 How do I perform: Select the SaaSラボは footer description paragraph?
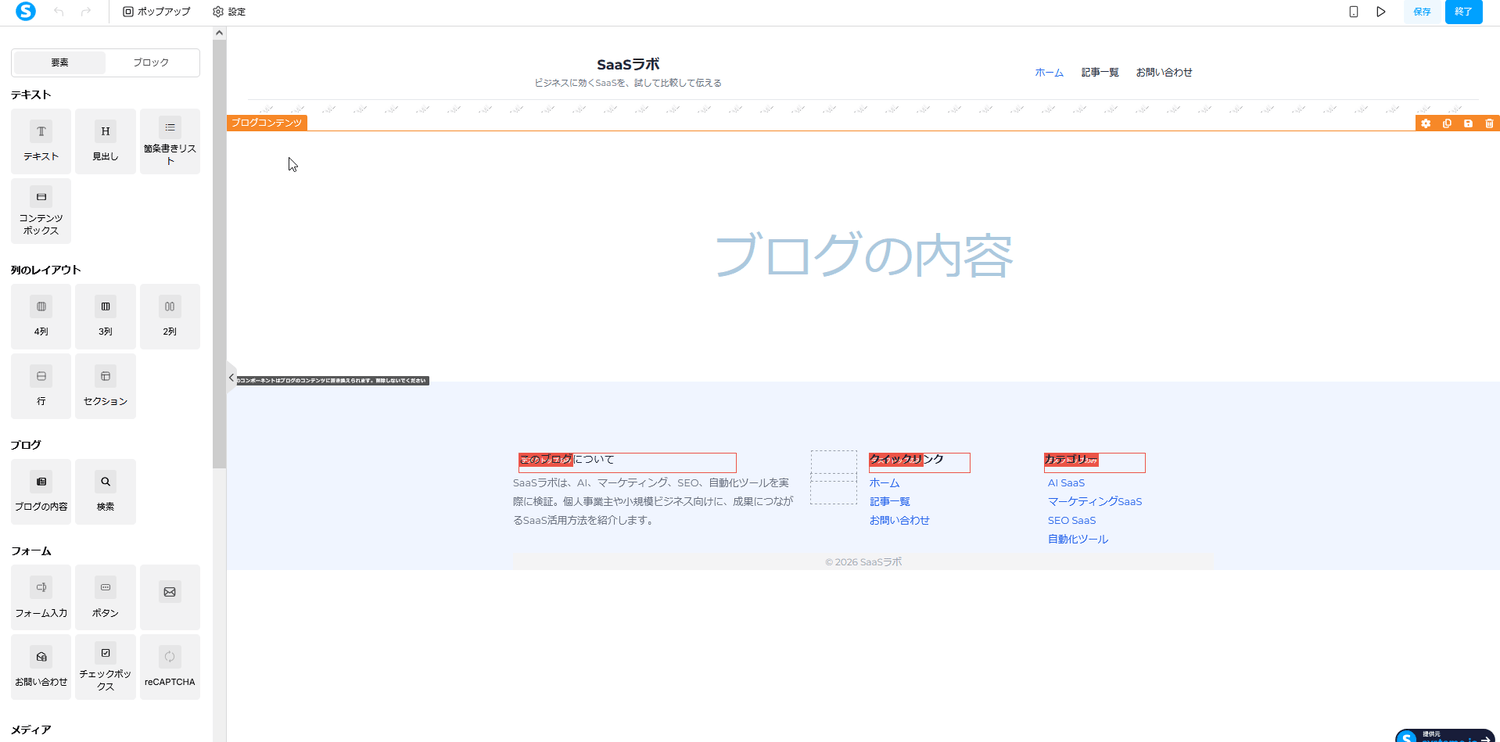(652, 501)
